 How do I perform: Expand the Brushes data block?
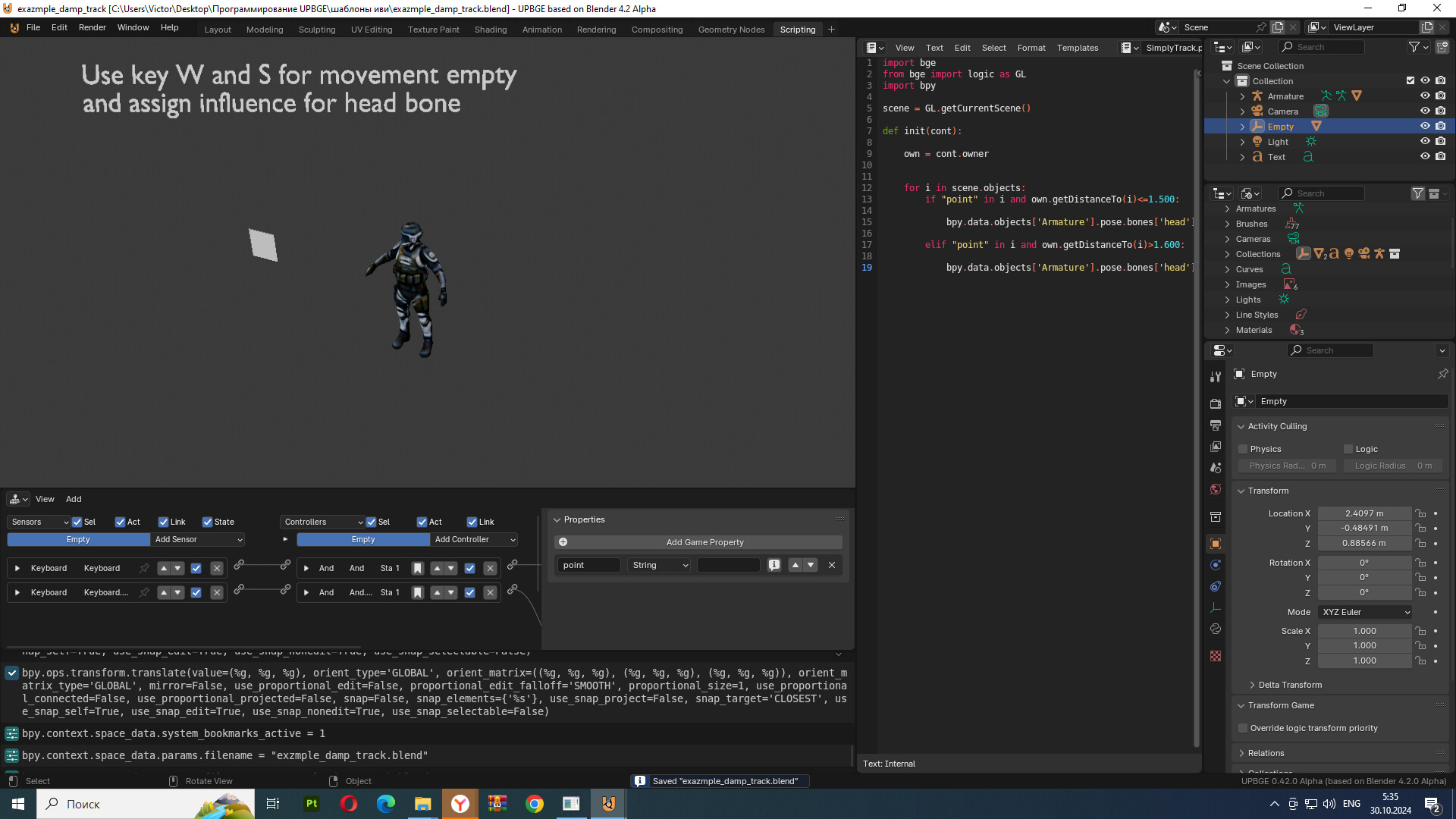pos(1227,224)
